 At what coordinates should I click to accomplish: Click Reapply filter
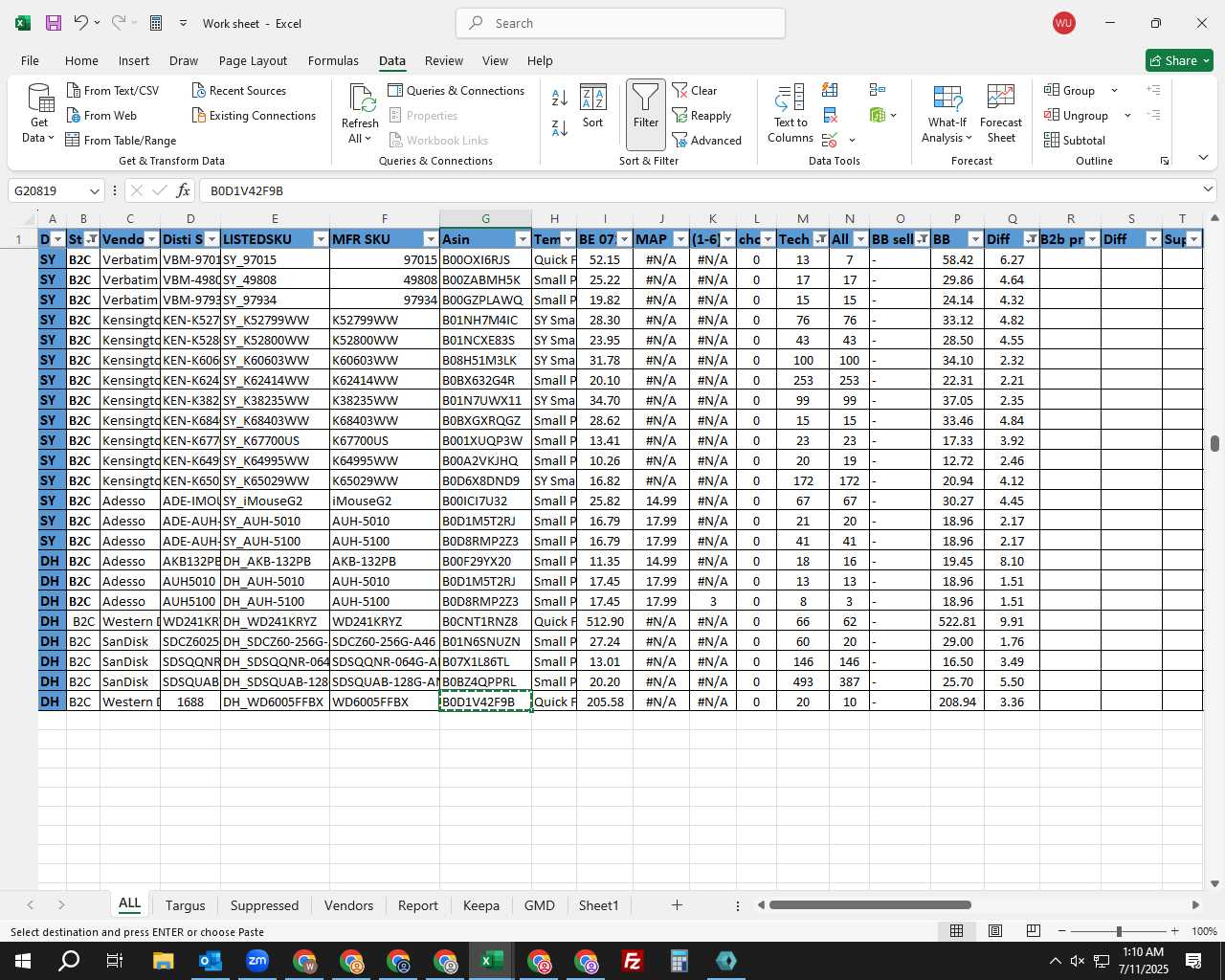(x=702, y=115)
